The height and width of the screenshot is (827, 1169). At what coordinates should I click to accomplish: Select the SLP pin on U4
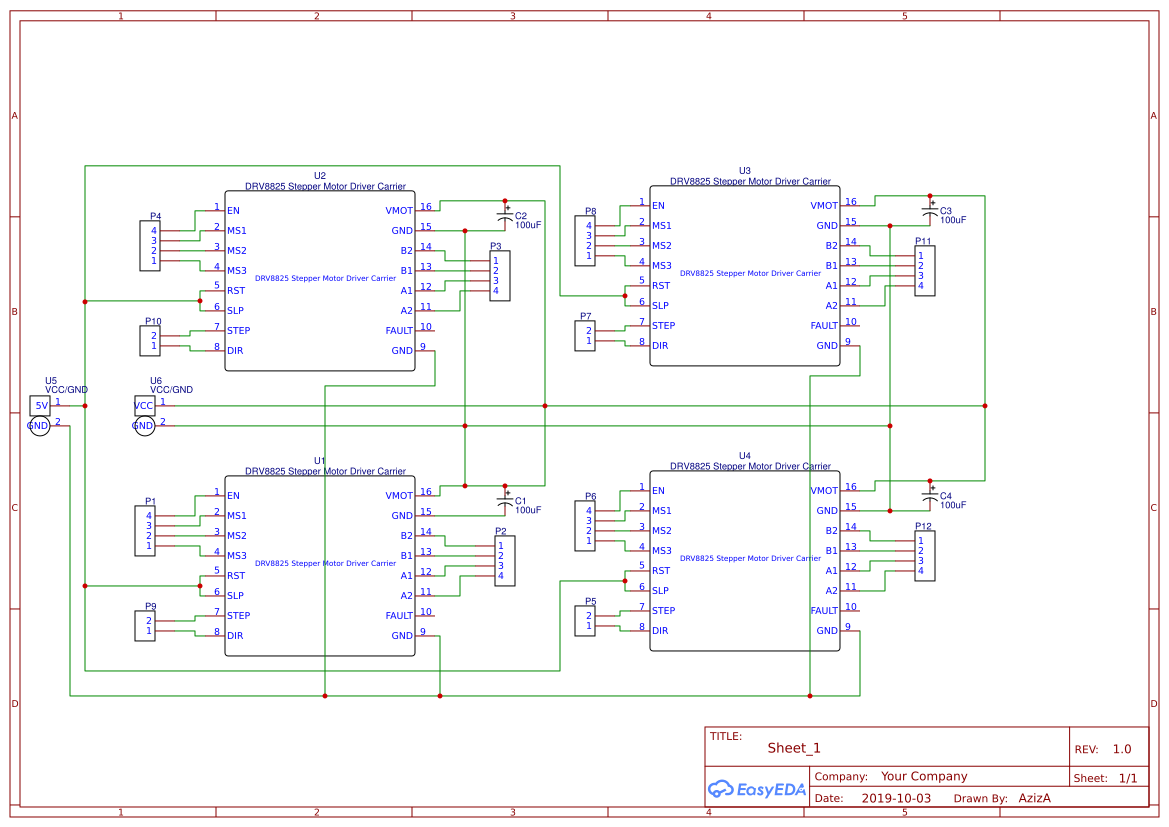pyautogui.click(x=662, y=590)
